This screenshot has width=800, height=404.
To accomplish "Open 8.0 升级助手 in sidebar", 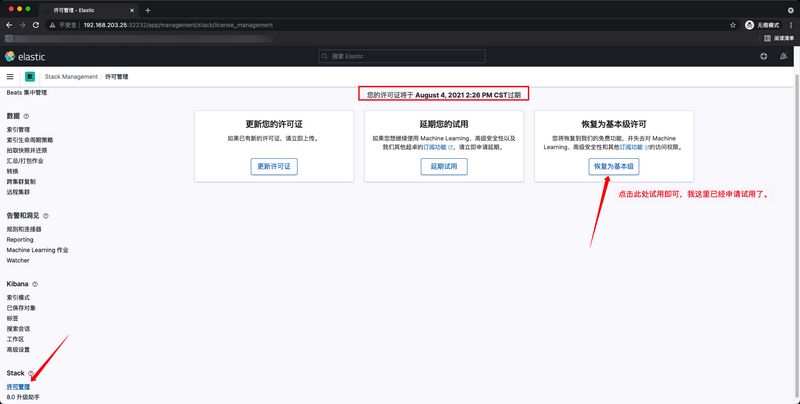I will click(23, 397).
